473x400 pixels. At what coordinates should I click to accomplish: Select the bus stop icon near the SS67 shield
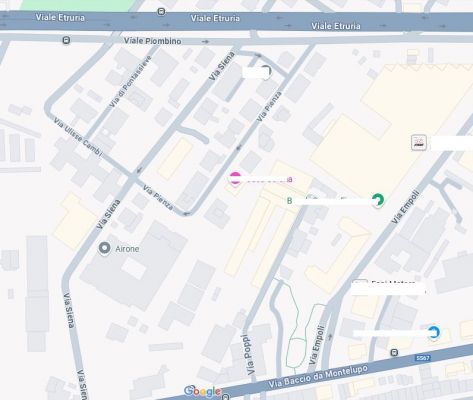coord(394,352)
